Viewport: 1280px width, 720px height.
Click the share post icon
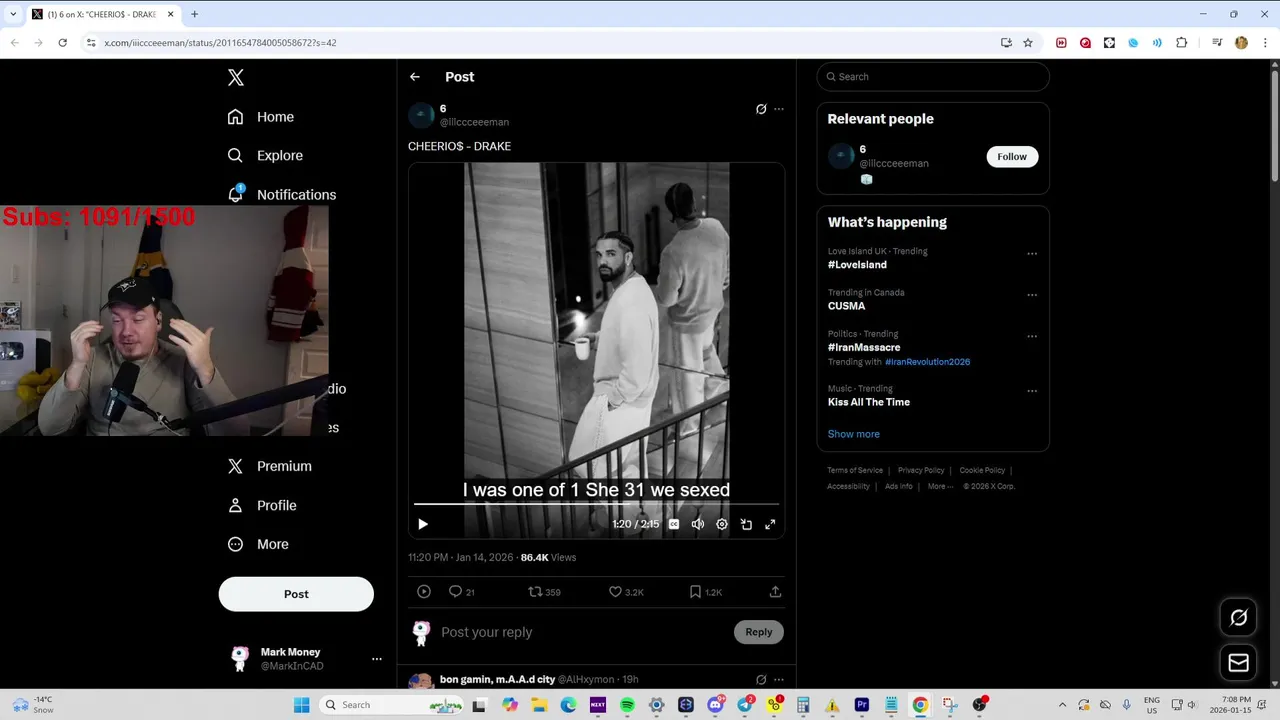[775, 592]
